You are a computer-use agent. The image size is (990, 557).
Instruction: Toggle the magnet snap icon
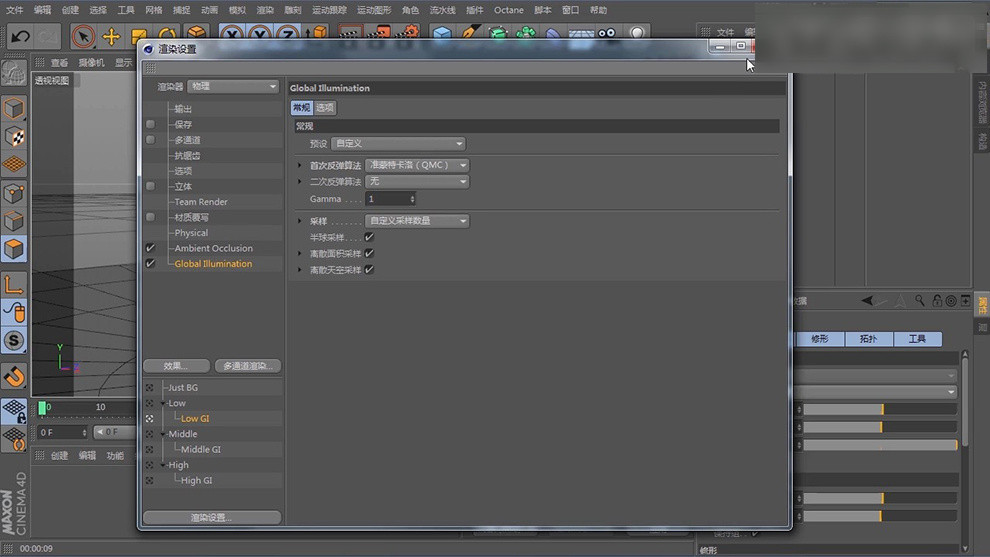[14, 376]
